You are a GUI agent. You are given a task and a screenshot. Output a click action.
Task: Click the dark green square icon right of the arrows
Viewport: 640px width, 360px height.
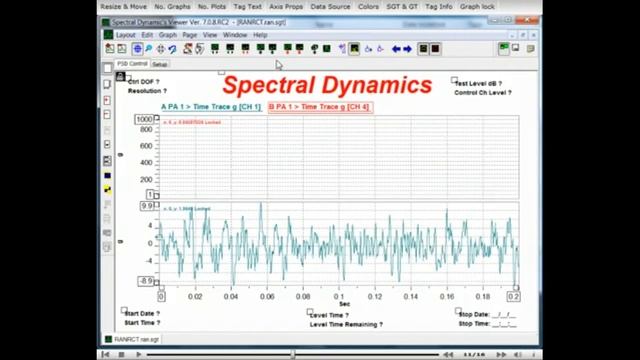423,49
